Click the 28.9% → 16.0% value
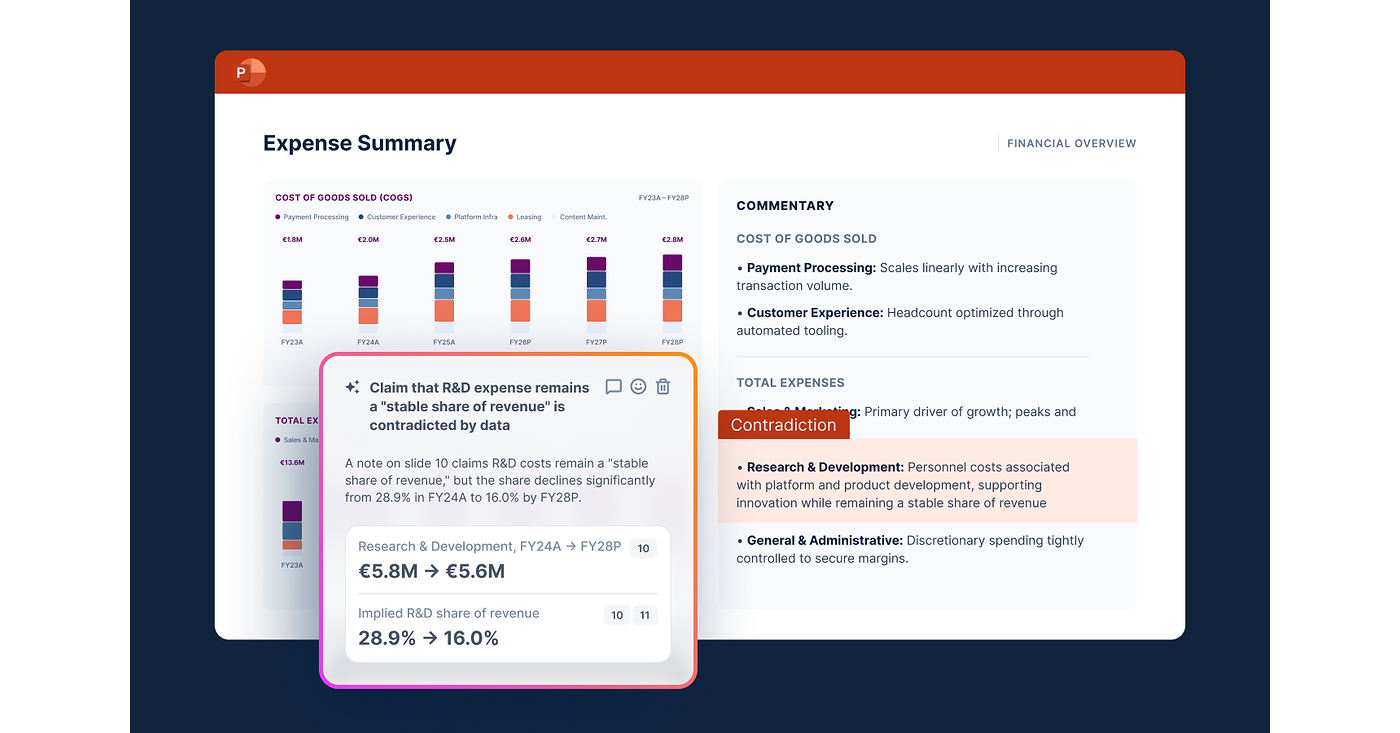The image size is (1400, 733). 429,638
